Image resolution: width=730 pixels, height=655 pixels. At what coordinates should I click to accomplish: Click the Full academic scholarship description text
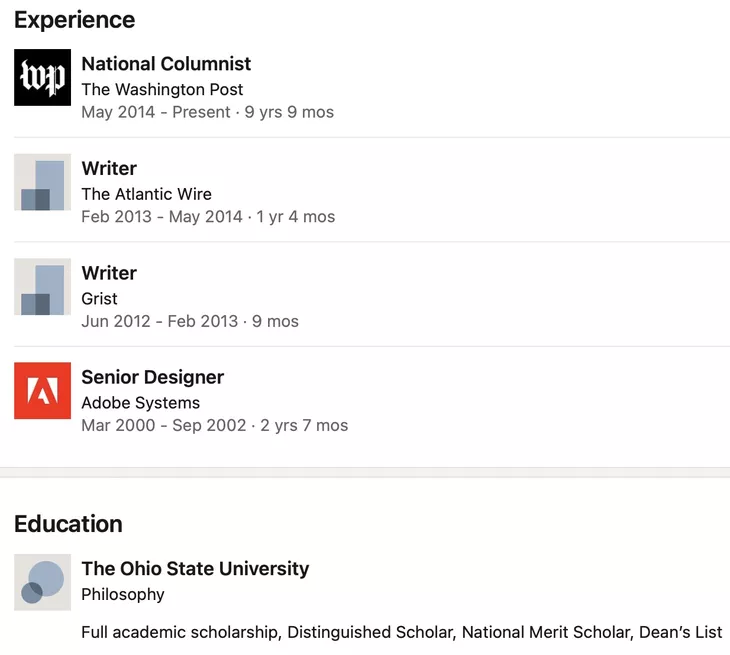(x=401, y=632)
